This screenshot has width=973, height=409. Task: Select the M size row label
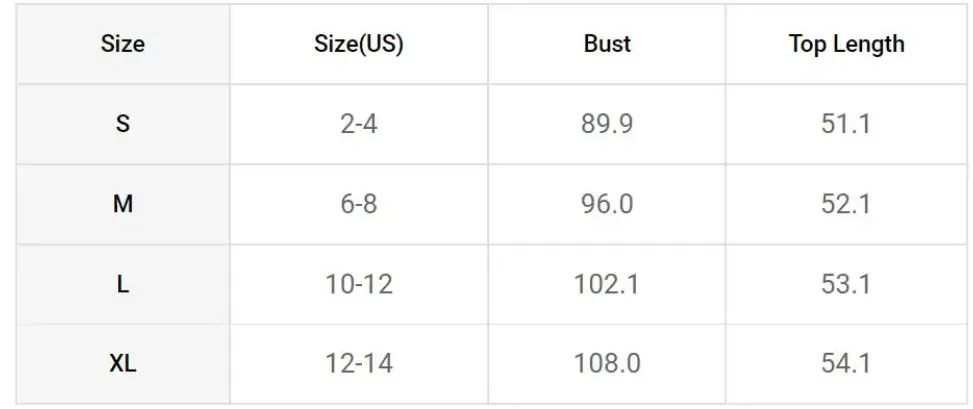pos(123,204)
